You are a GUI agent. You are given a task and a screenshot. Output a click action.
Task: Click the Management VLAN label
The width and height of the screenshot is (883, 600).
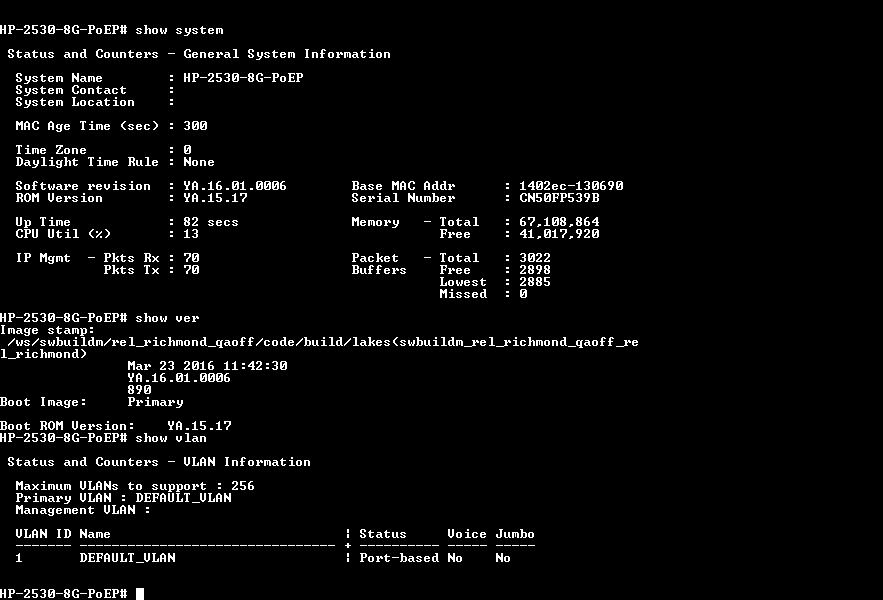point(83,510)
